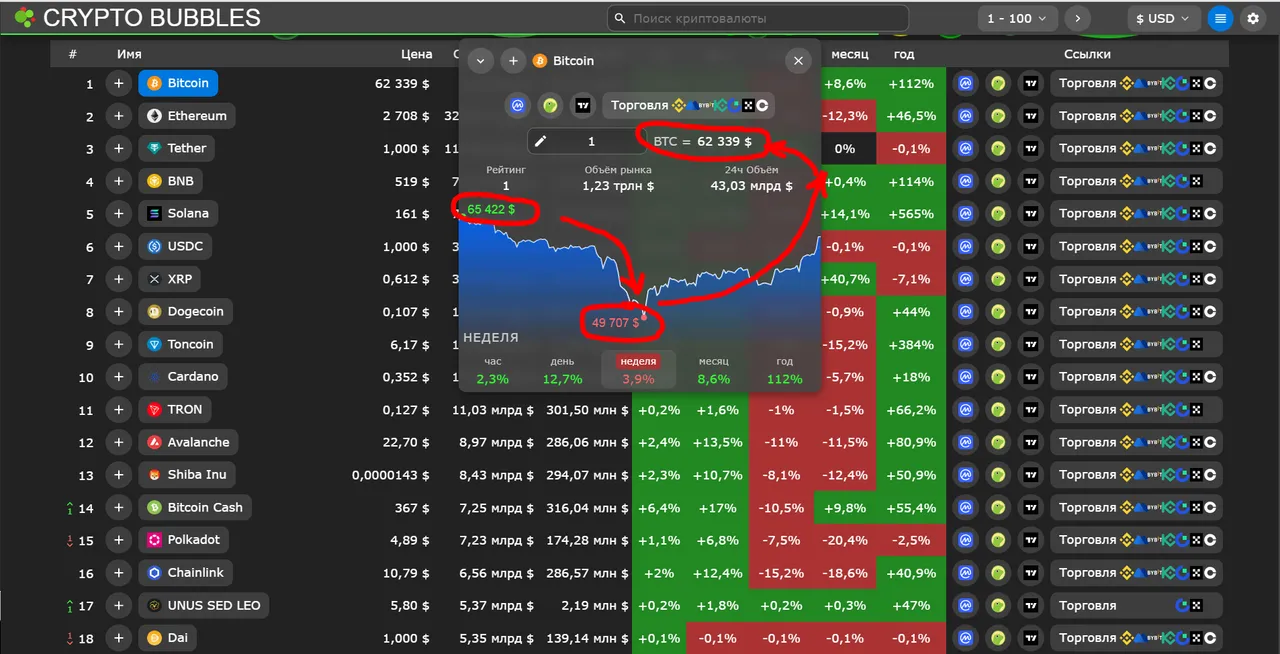Screen dimensions: 1280x654
Task: Open CoinMarketCap icon in TRON row
Action: pyautogui.click(x=965, y=410)
